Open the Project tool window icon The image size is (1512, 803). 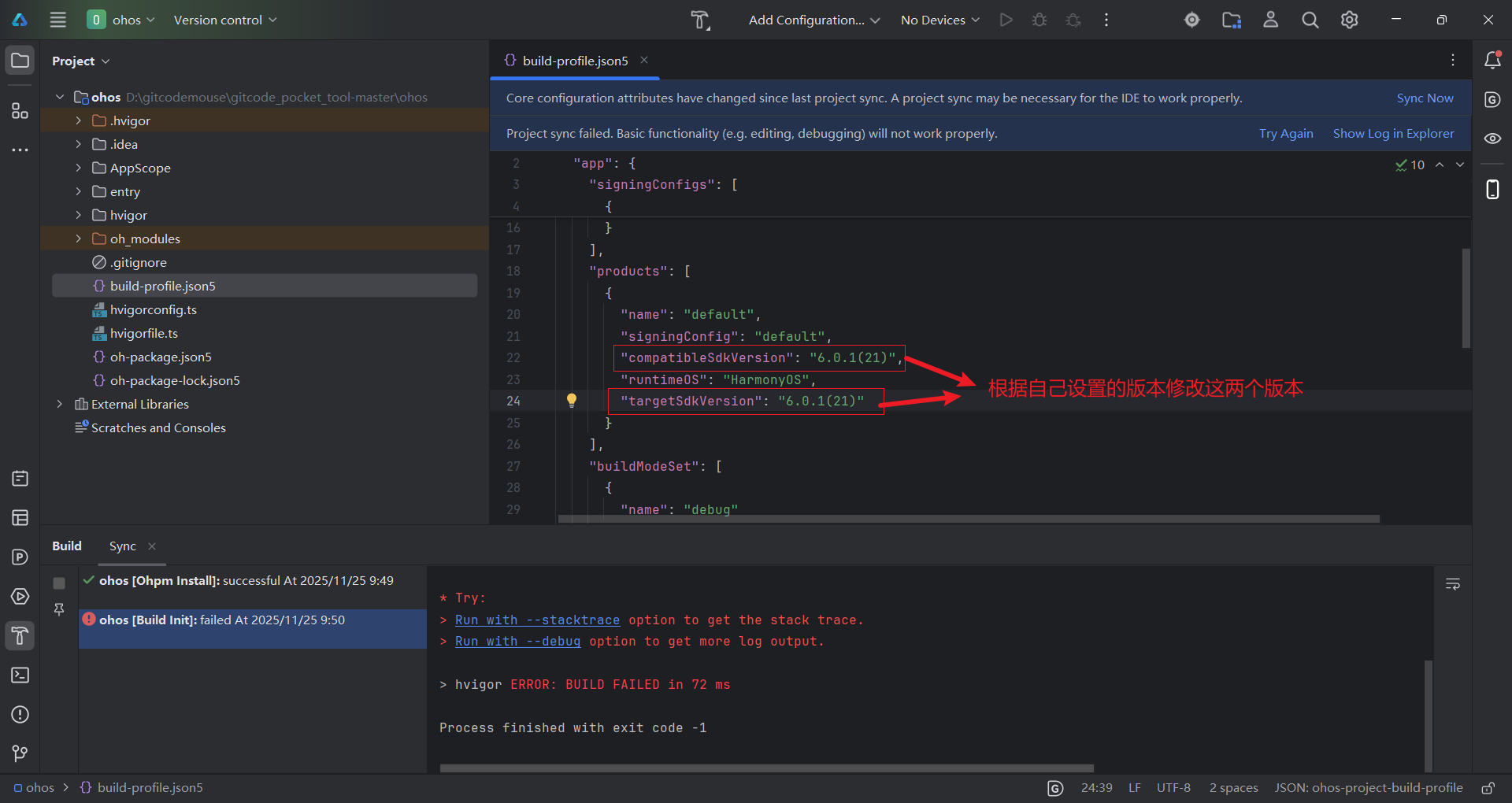(x=20, y=61)
